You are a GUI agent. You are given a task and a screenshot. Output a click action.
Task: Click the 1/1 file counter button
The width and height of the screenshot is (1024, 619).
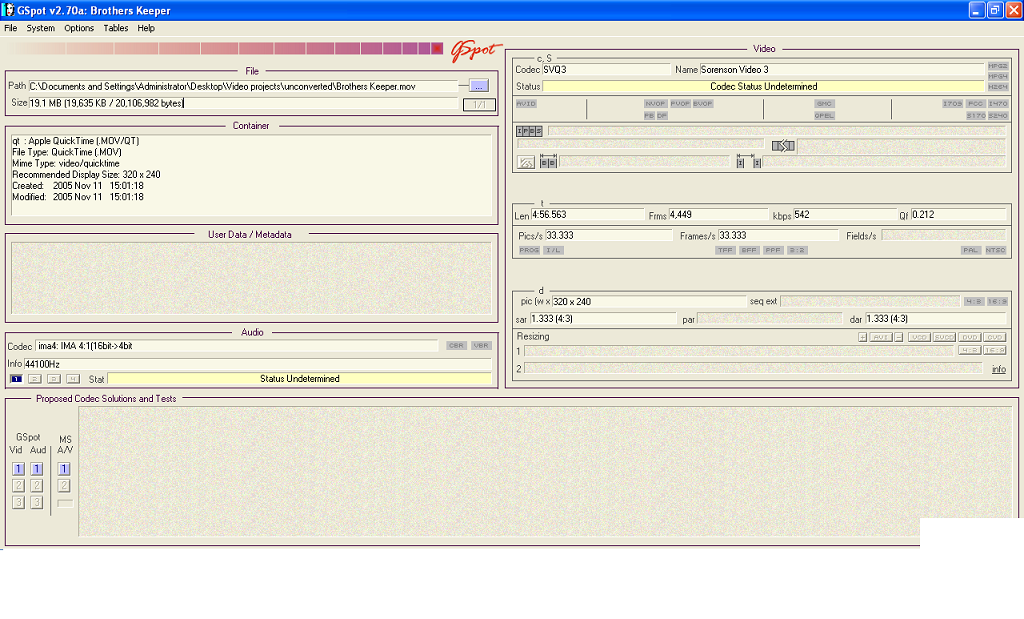pyautogui.click(x=479, y=104)
